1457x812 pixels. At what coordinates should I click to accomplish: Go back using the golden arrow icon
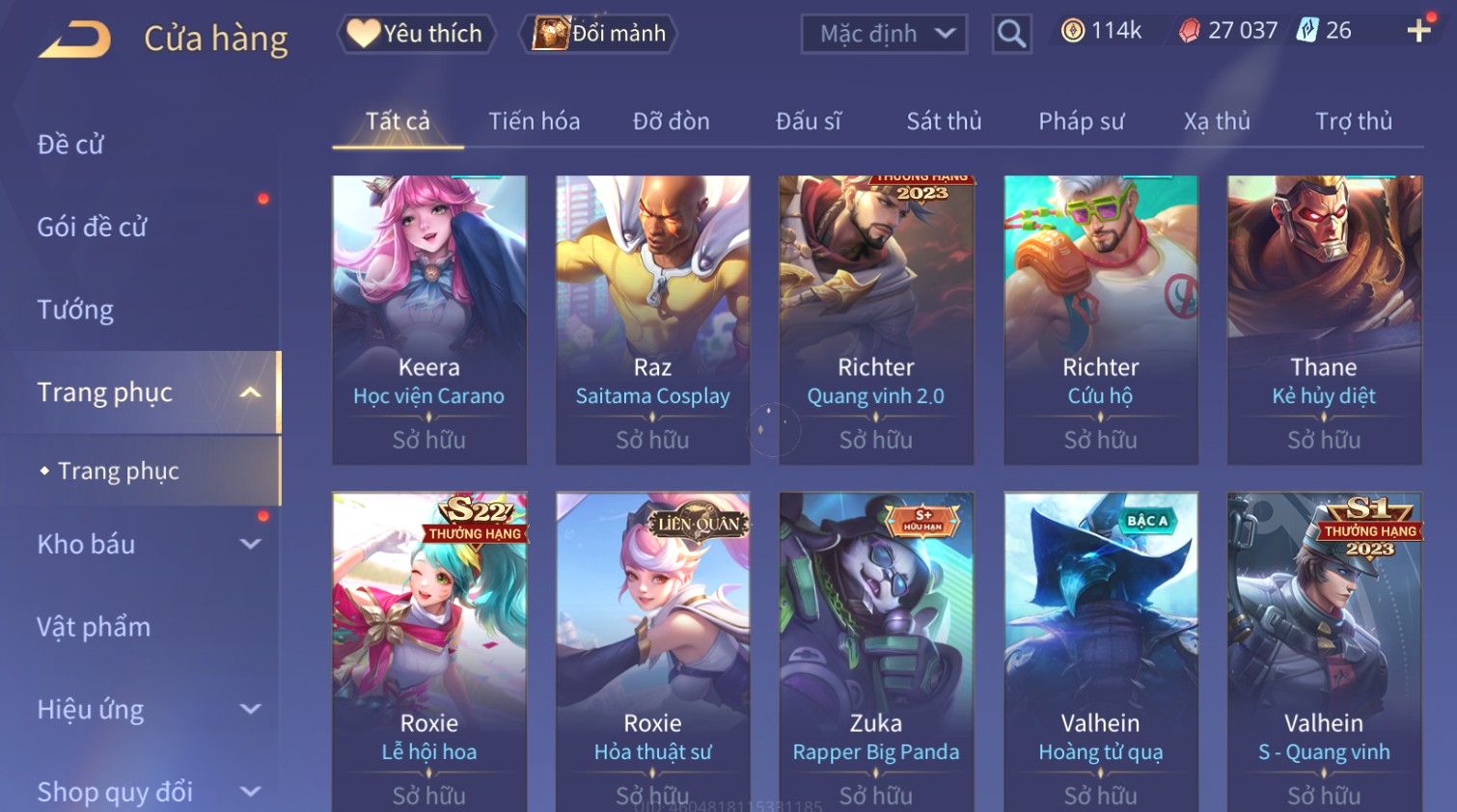coord(75,40)
